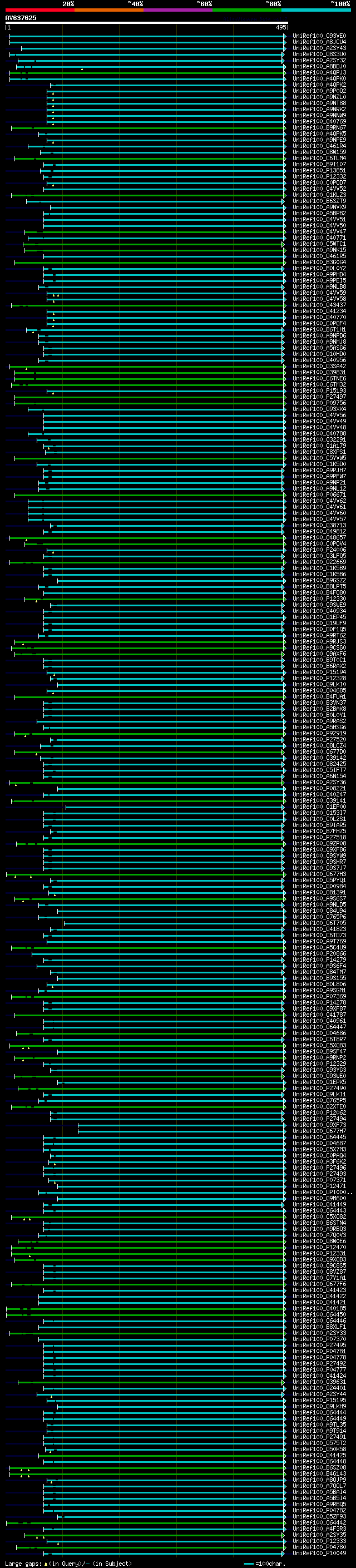Select hit label UniRef100_Q9ZP08
This screenshot has height=1568, width=356.
[x=319, y=844]
